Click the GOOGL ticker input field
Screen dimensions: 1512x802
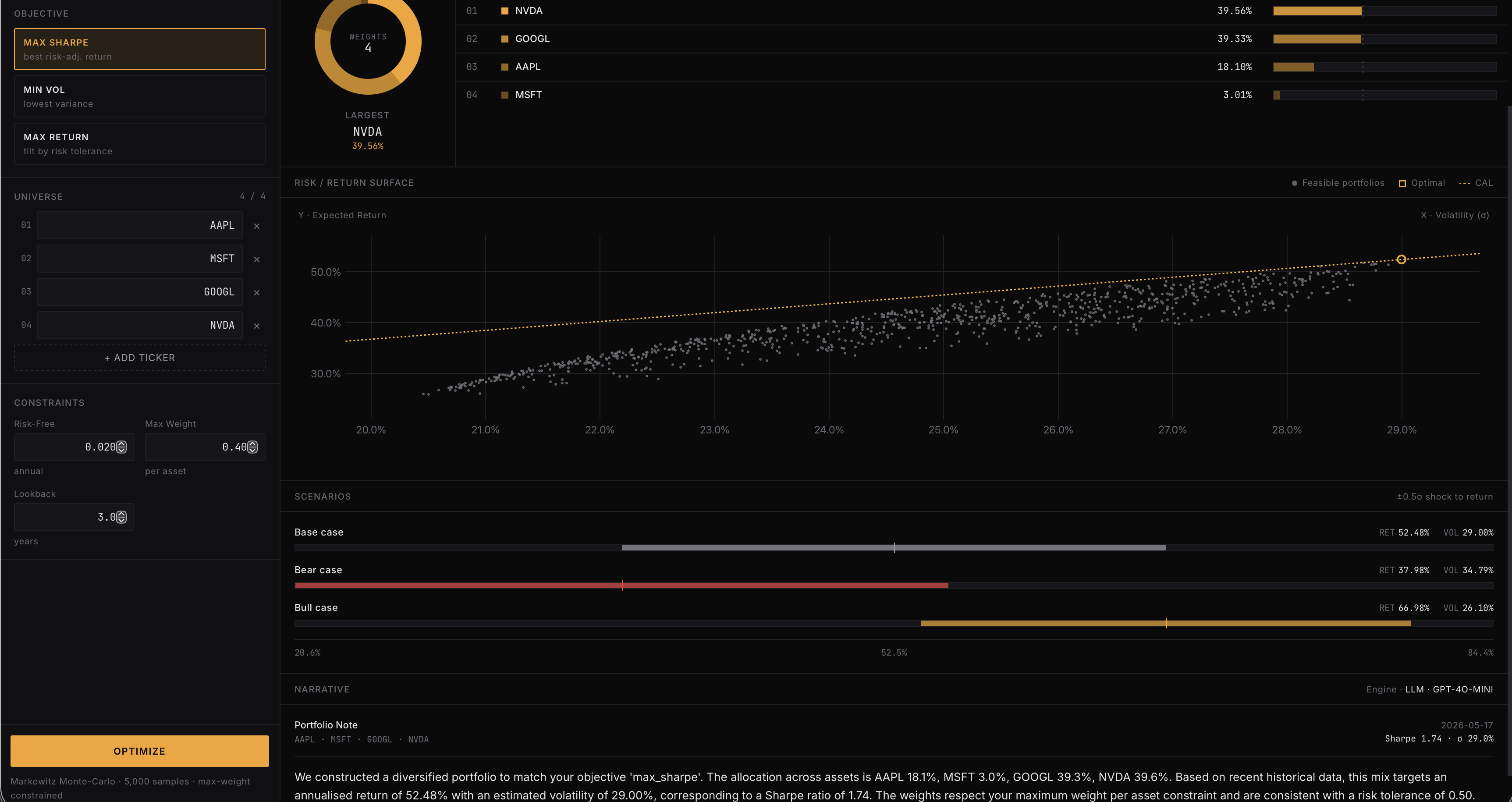click(x=140, y=292)
